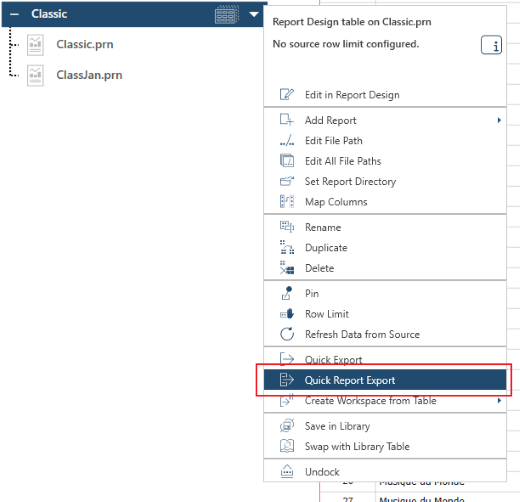Screen dimensions: 520x502
Task: Select Pin from context menu
Action: (385, 293)
